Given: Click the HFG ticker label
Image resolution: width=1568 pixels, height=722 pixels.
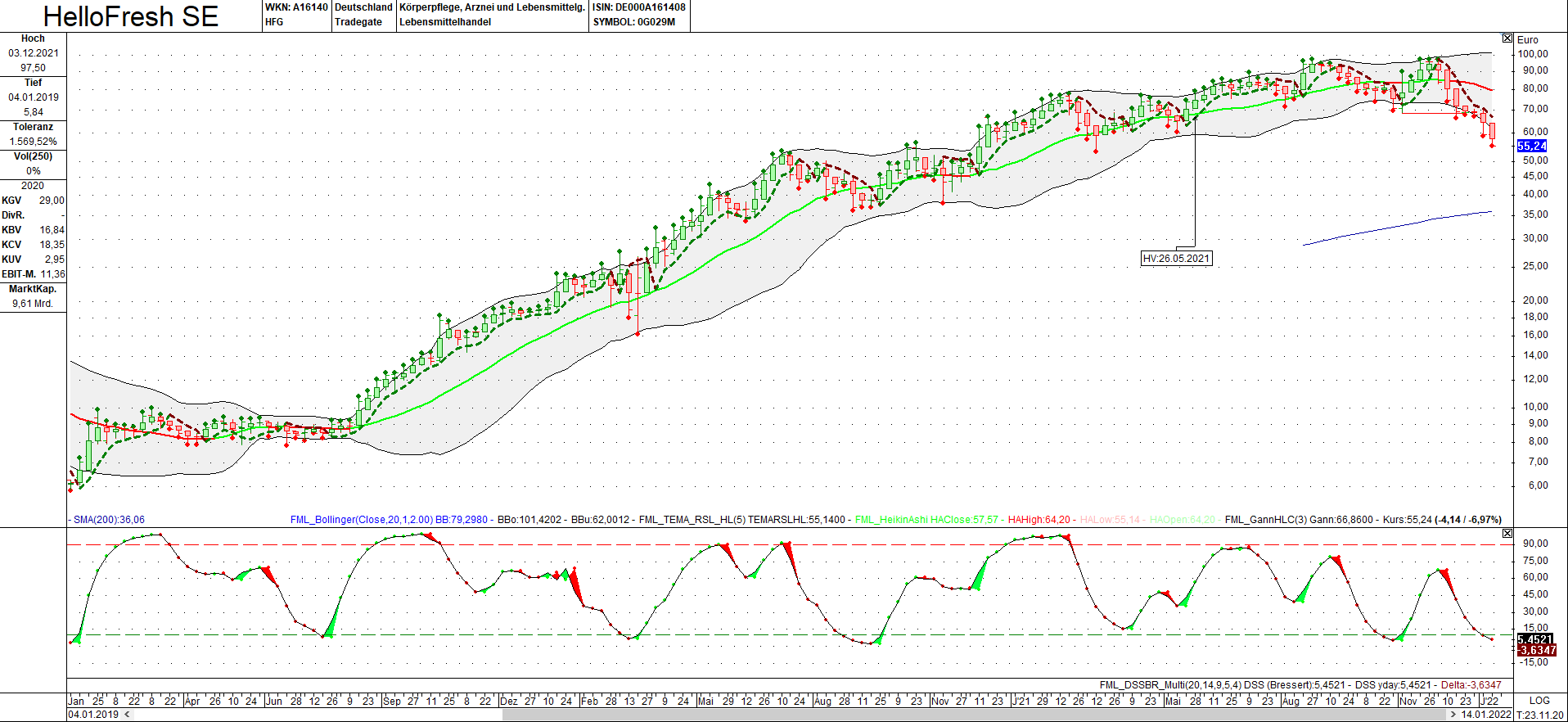Looking at the screenshot, I should pyautogui.click(x=274, y=22).
